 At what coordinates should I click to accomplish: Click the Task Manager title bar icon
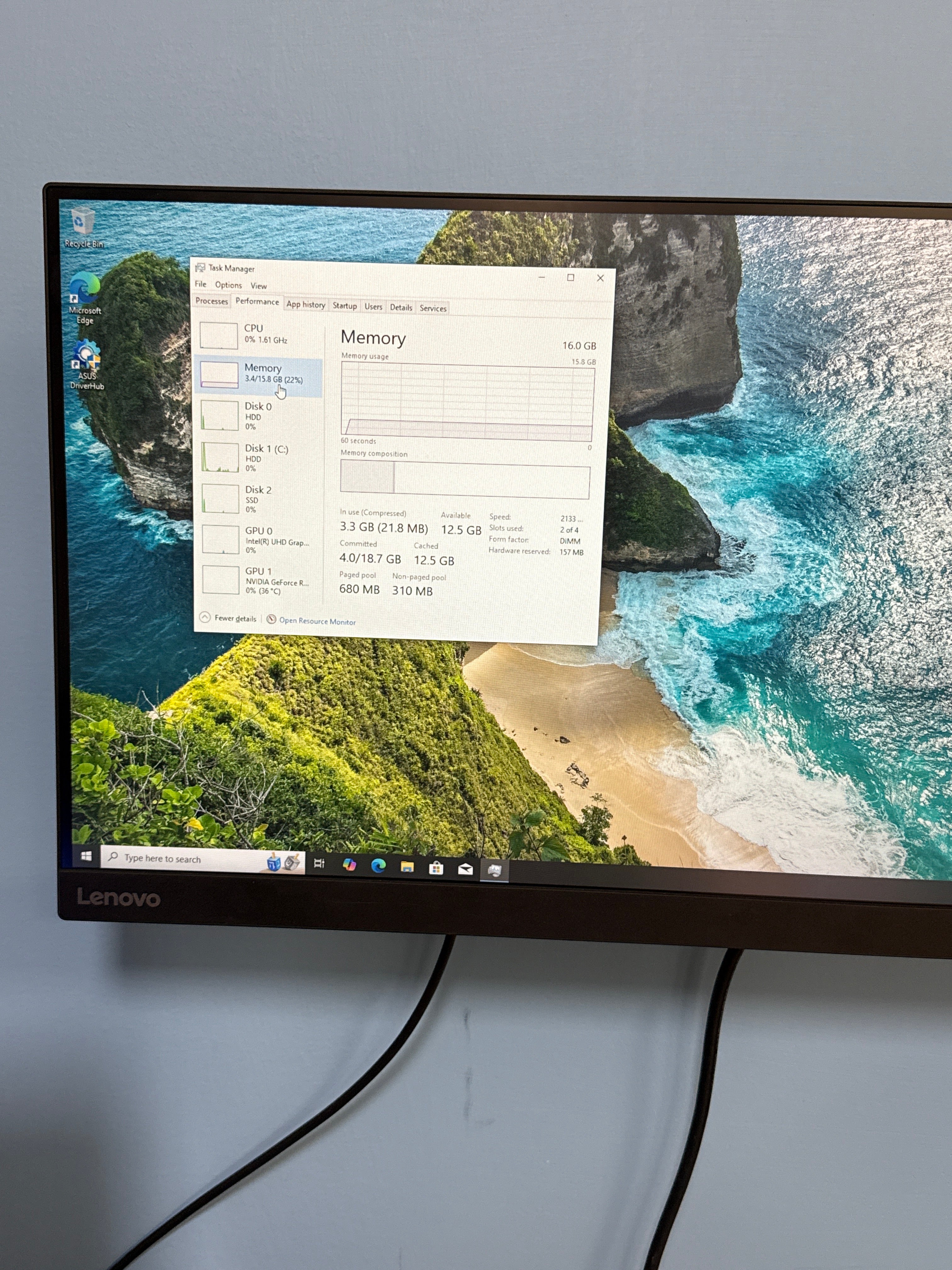(200, 267)
